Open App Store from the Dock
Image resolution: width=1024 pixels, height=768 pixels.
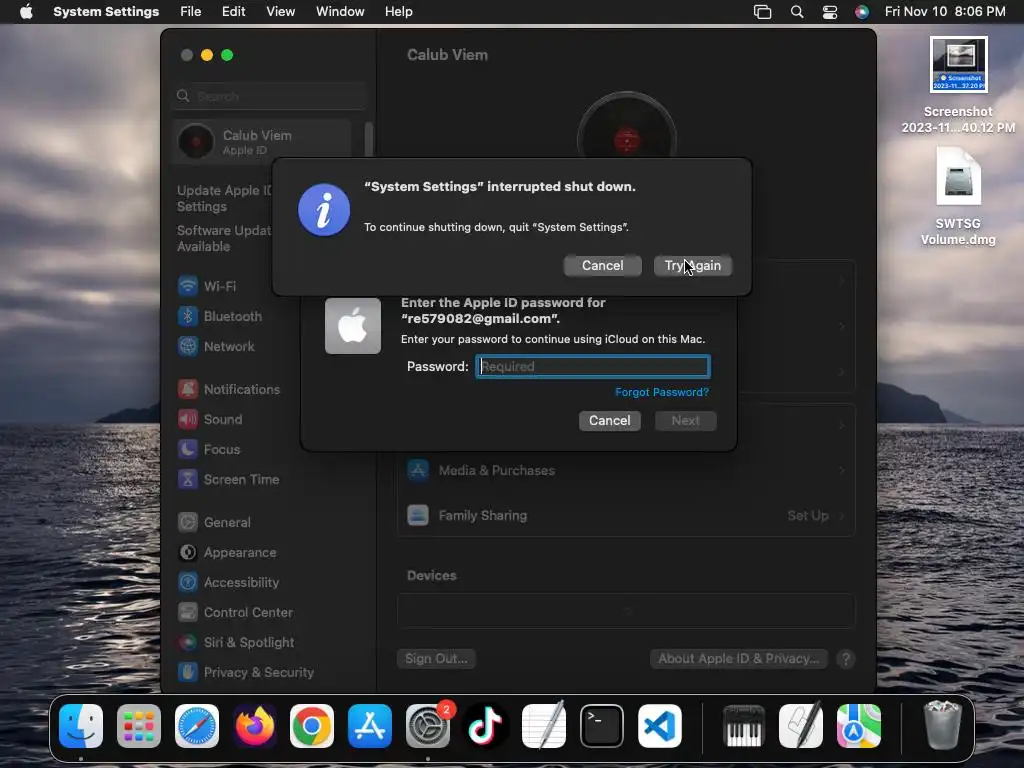point(370,726)
